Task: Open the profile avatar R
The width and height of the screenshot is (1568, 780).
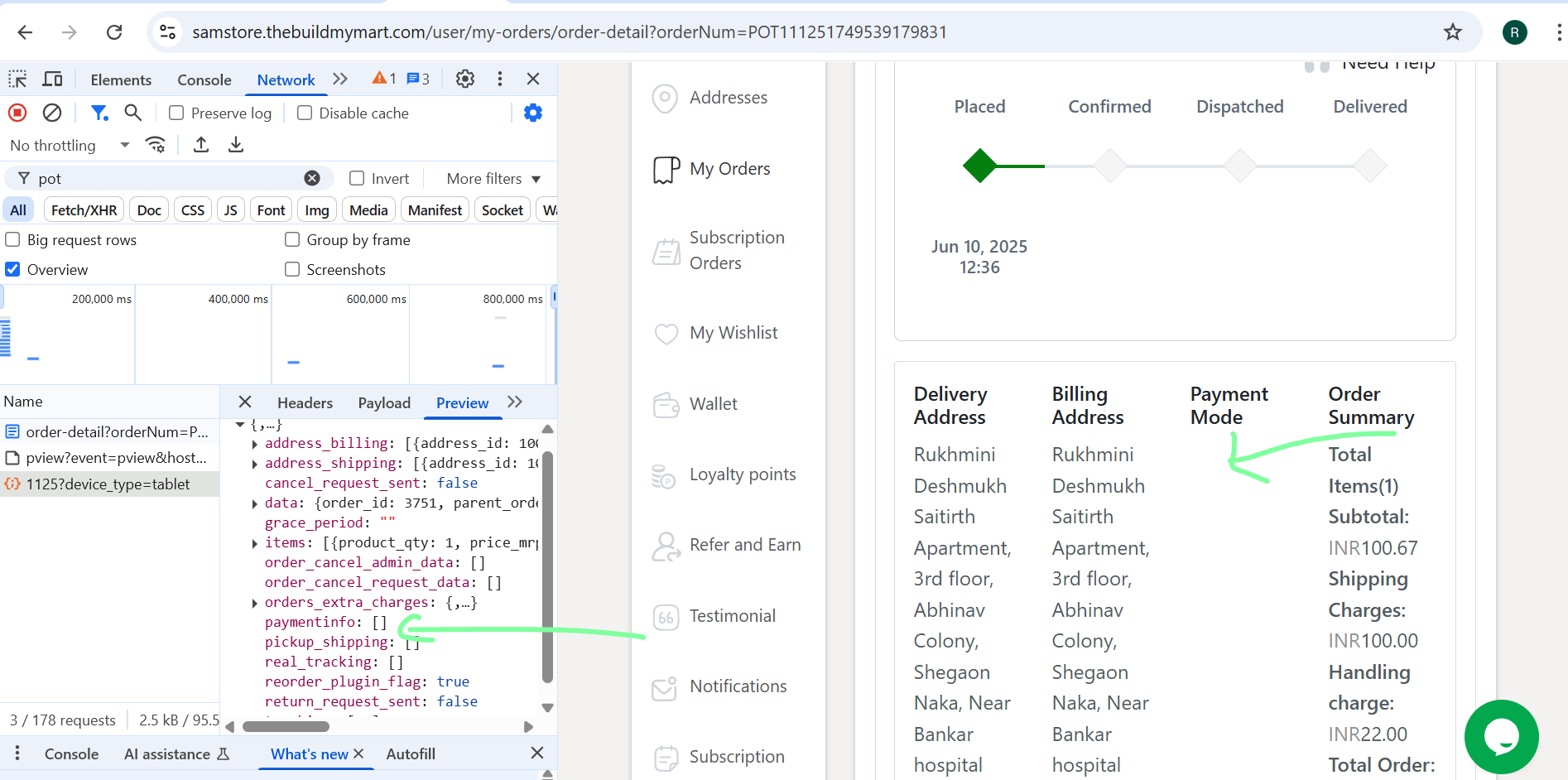Action: tap(1514, 32)
